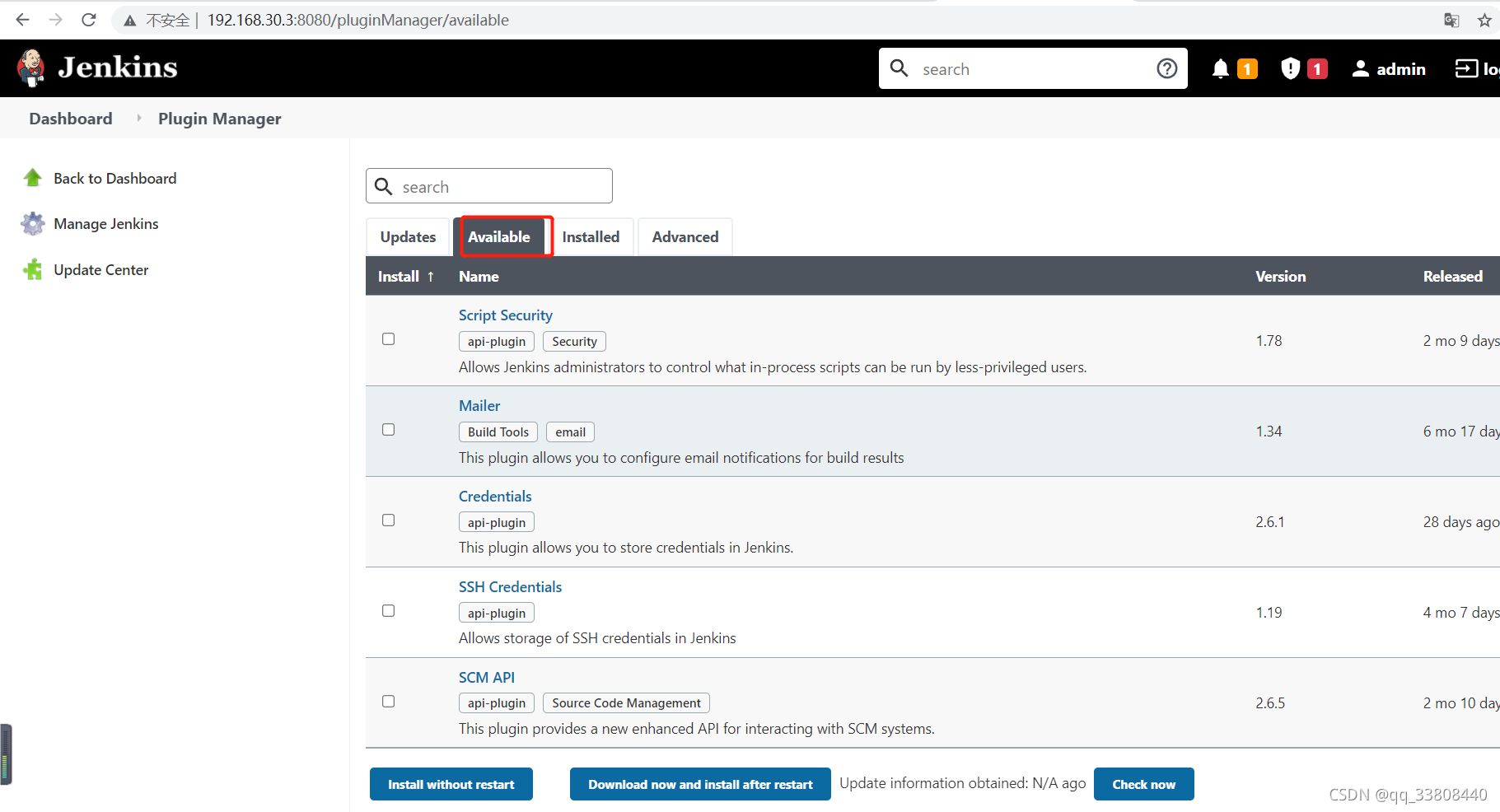Click the api-plugin tag under SSH Credentials
The width and height of the screenshot is (1500, 812).
pyautogui.click(x=497, y=613)
